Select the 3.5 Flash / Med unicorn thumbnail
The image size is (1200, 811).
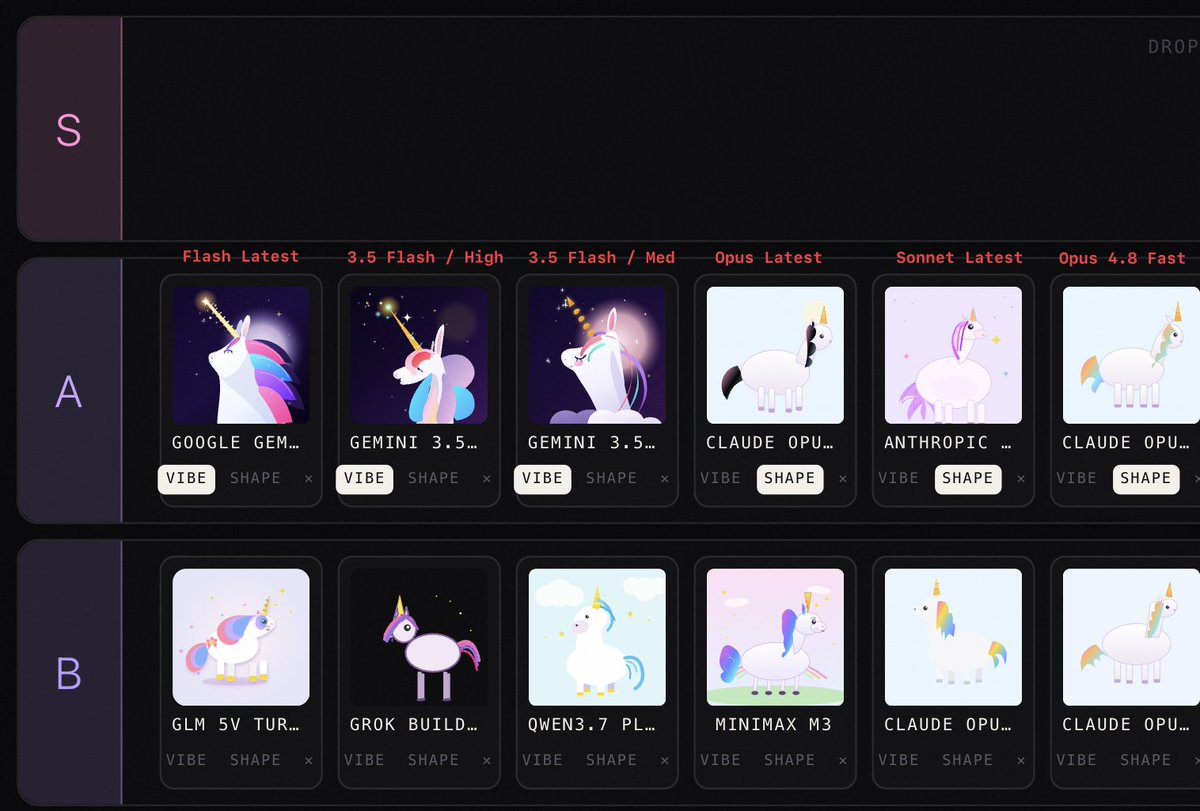[x=597, y=355]
